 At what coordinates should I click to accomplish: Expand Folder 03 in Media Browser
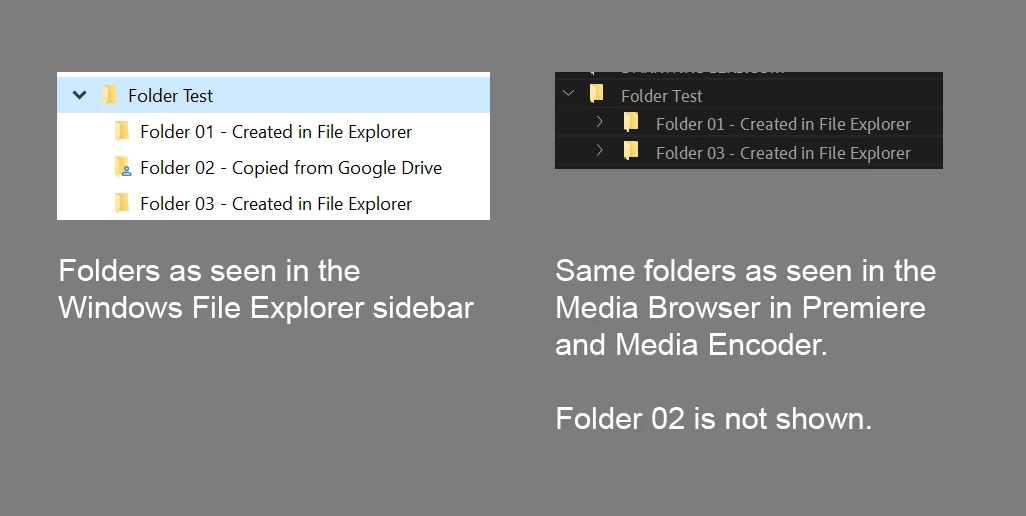[599, 150]
